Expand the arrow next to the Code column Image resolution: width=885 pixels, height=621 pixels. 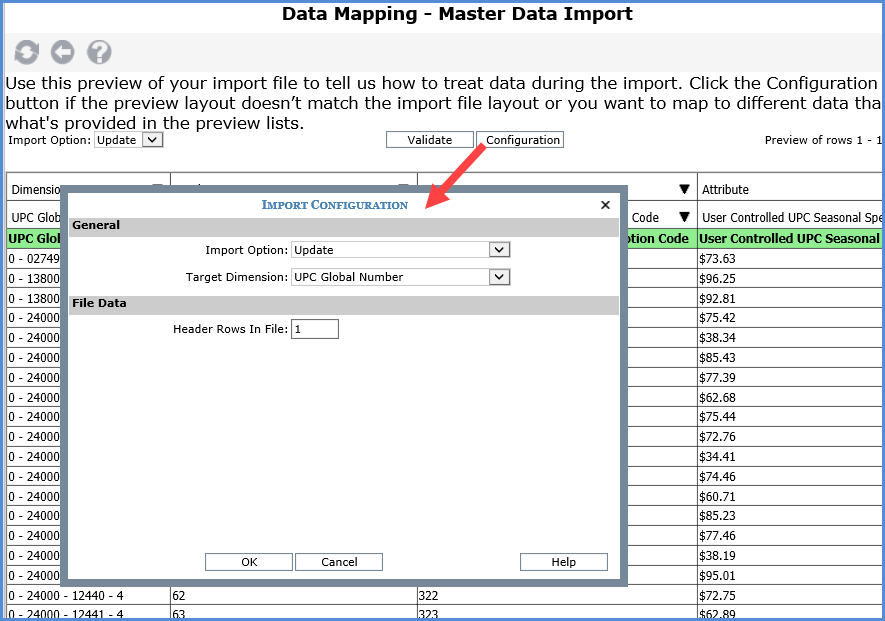tap(684, 217)
